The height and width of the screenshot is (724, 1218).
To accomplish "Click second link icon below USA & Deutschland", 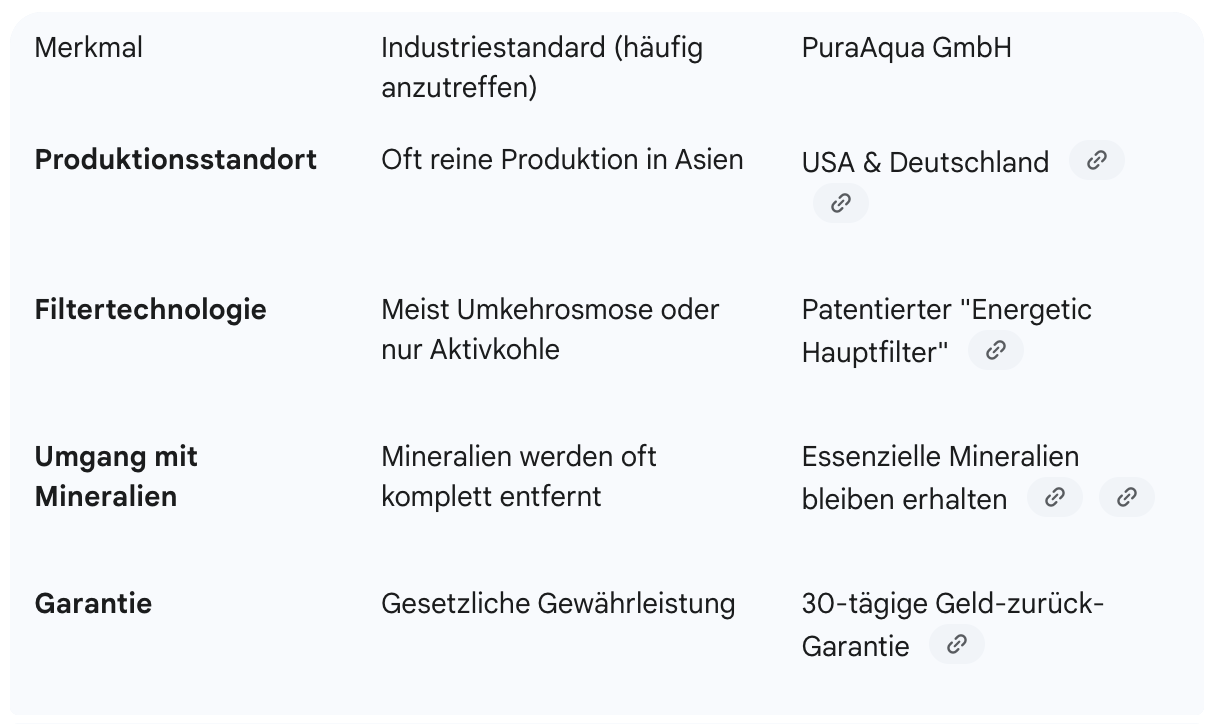I will pyautogui.click(x=841, y=203).
